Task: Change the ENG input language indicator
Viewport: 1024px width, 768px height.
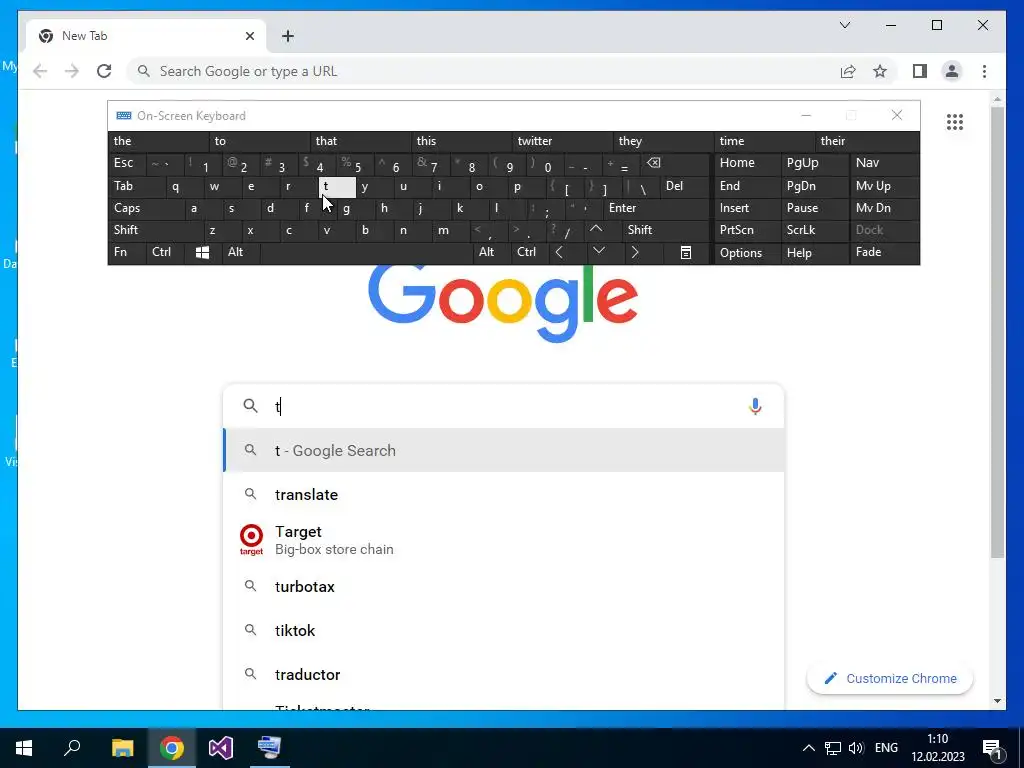Action: click(886, 748)
